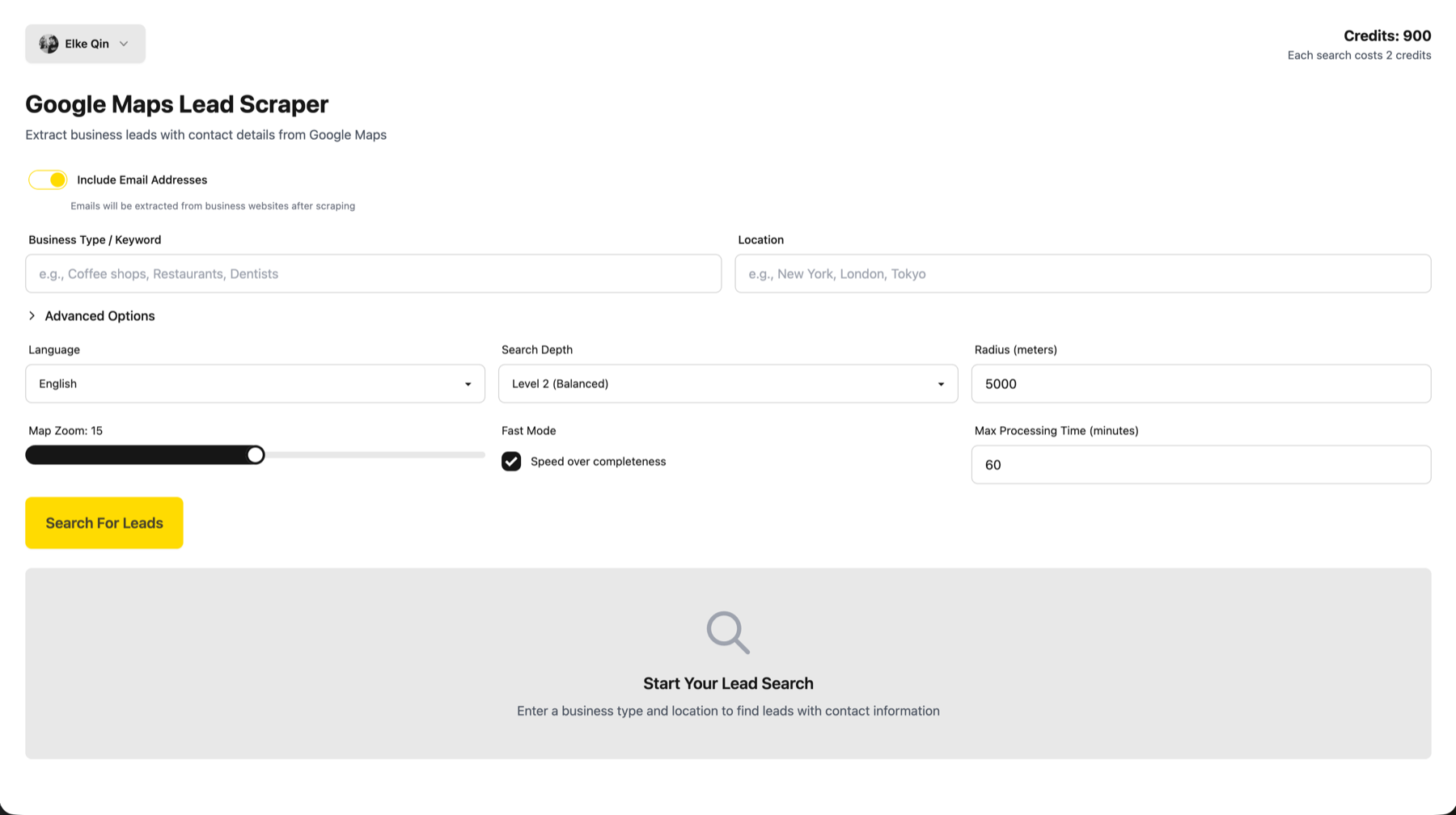
Task: Edit the Max Processing Time field
Action: [x=1200, y=464]
